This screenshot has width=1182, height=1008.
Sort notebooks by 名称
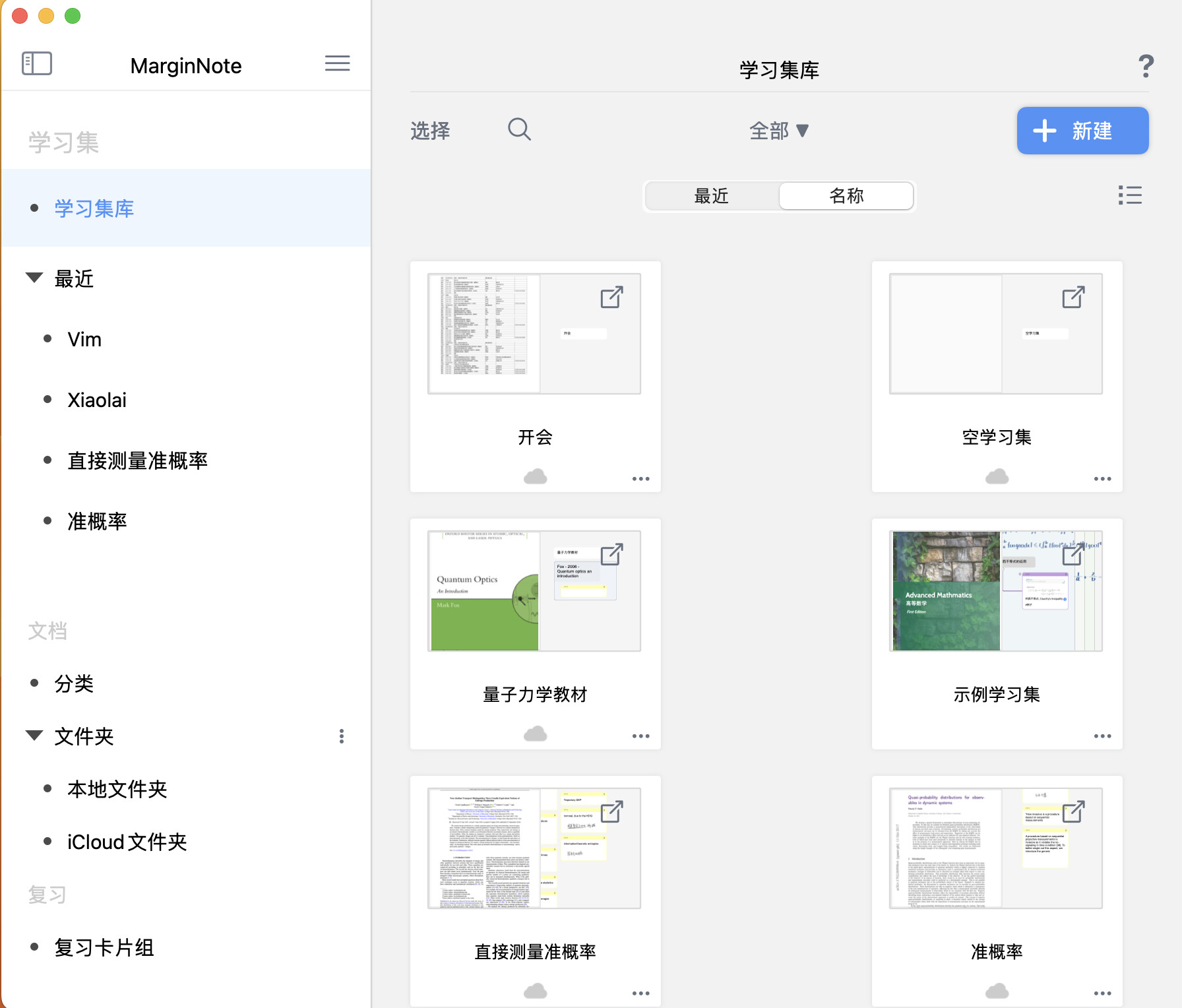click(846, 196)
